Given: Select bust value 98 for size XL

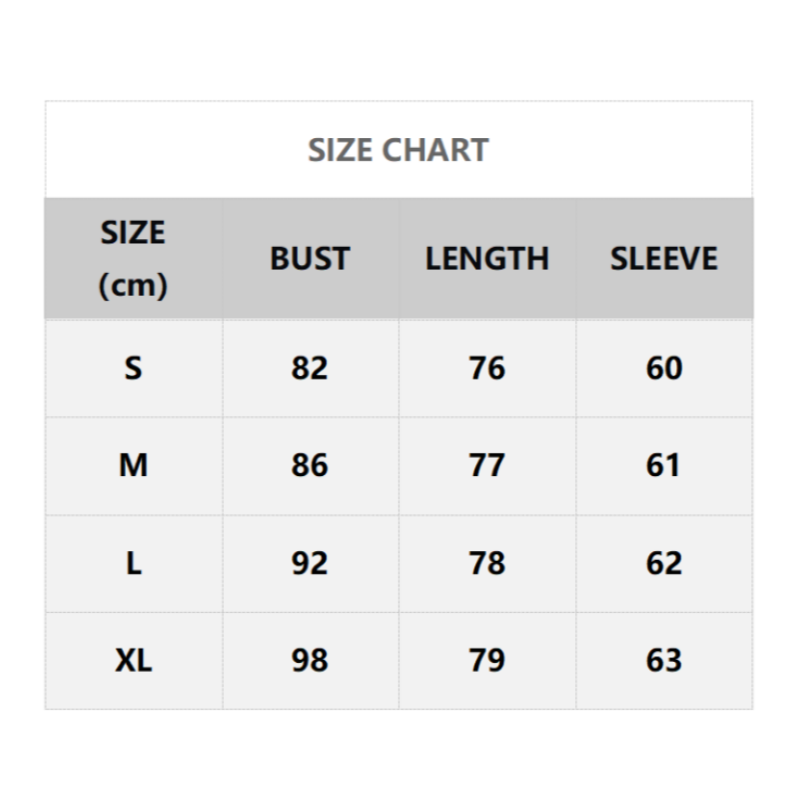Looking at the screenshot, I should click(x=310, y=660).
